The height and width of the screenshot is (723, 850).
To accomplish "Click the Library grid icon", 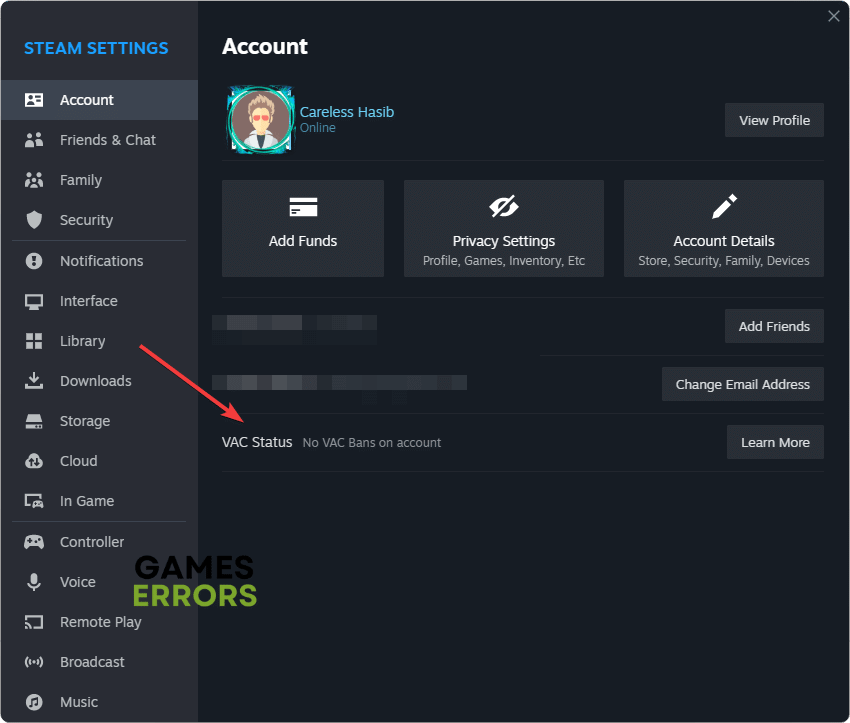I will click(x=34, y=341).
